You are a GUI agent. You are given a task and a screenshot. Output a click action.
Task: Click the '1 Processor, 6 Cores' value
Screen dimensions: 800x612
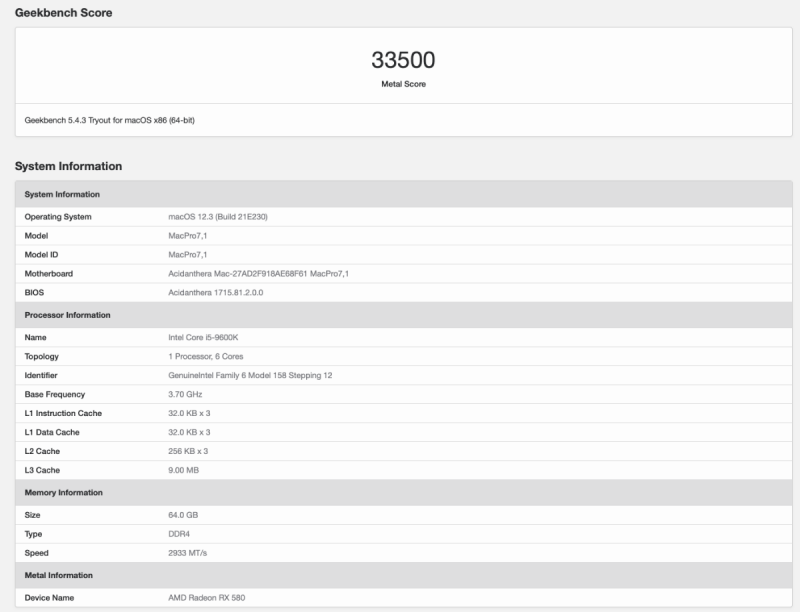(x=206, y=356)
